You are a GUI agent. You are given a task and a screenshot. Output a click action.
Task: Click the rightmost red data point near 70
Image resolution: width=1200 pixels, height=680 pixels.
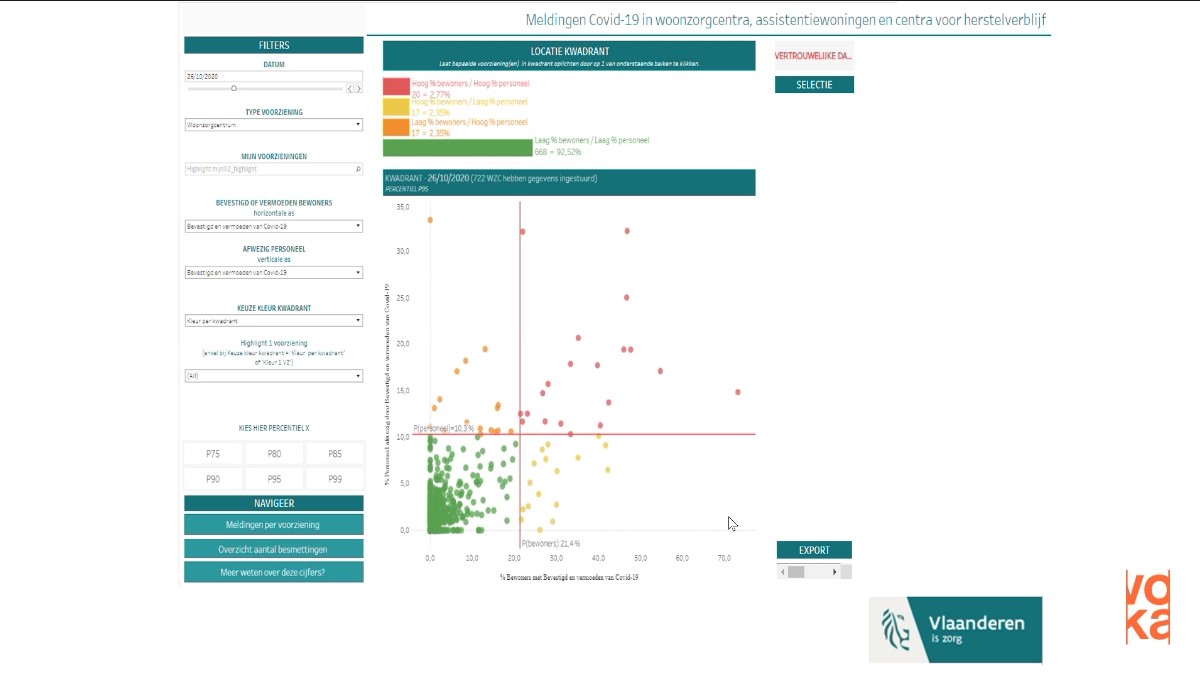[738, 392]
